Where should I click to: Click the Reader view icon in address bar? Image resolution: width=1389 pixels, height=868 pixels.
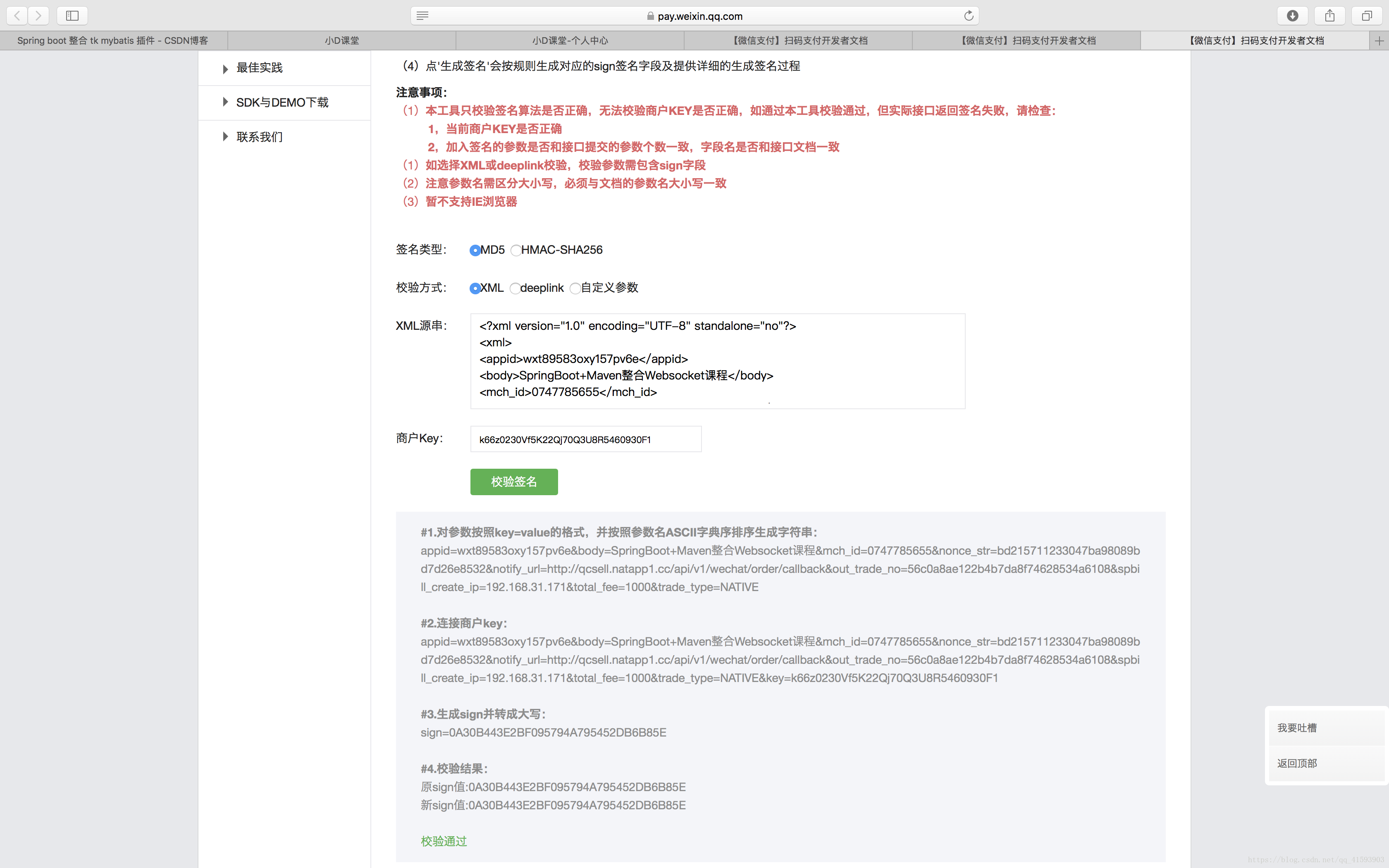tap(422, 16)
